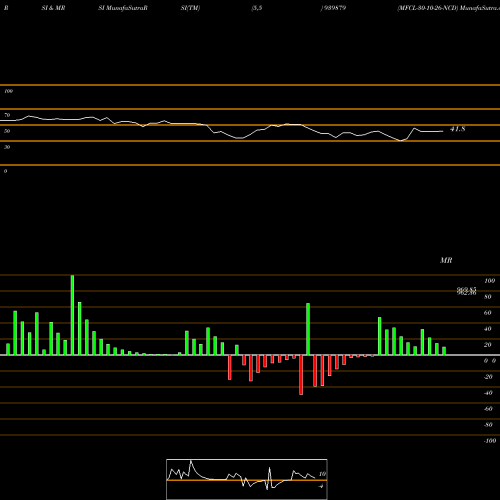Select the header text 'SI & MR'

[53, 8]
